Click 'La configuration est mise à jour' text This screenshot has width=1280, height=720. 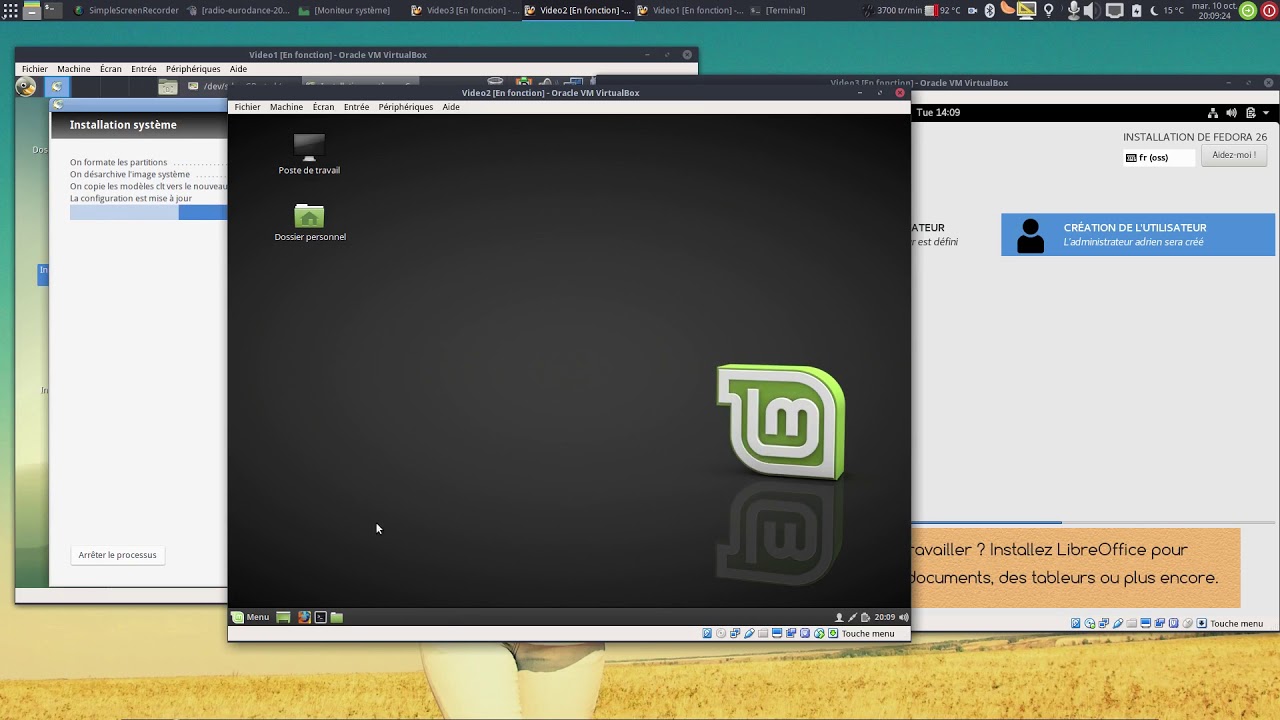coord(131,198)
